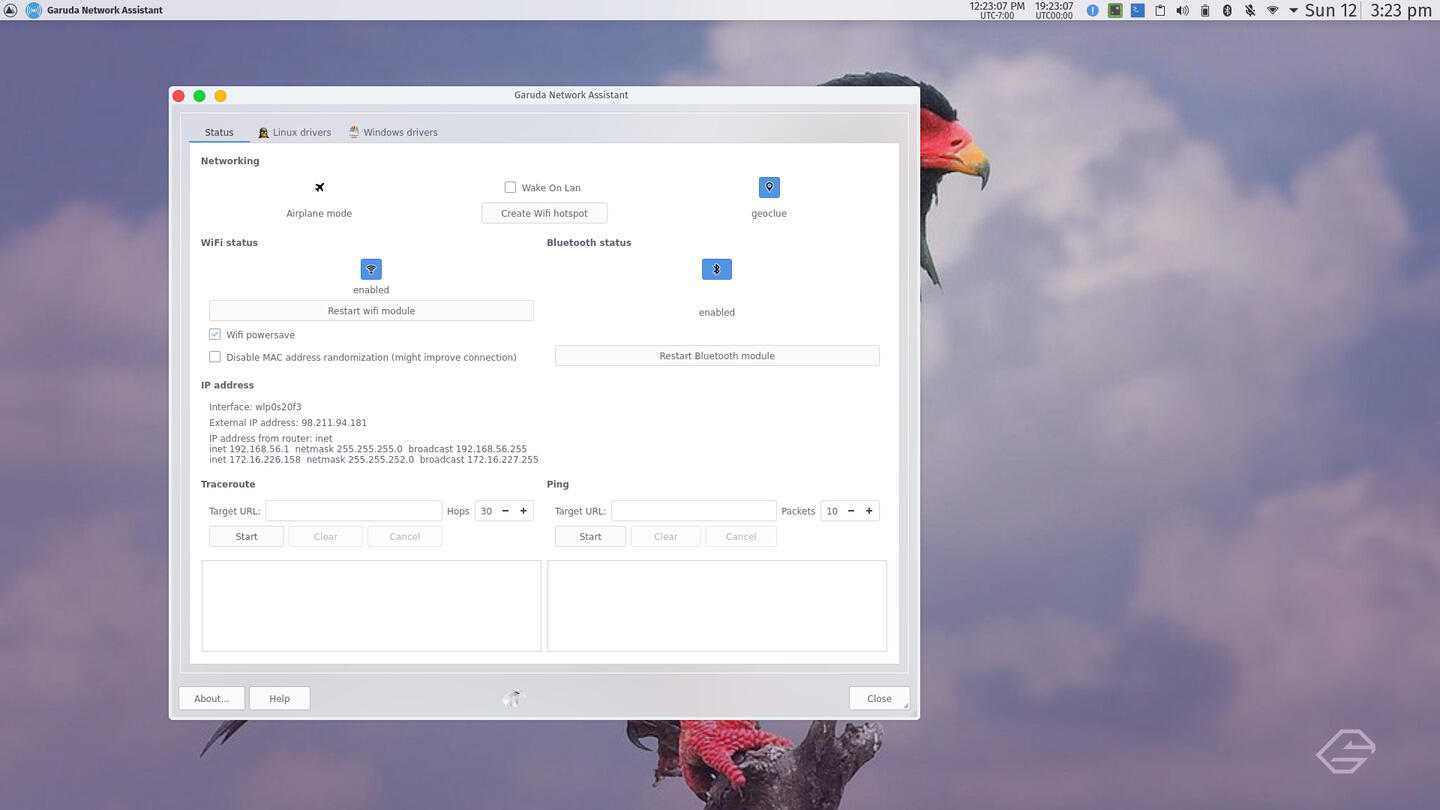Click the green terminal tray icon
This screenshot has width=1440, height=810.
[1115, 10]
